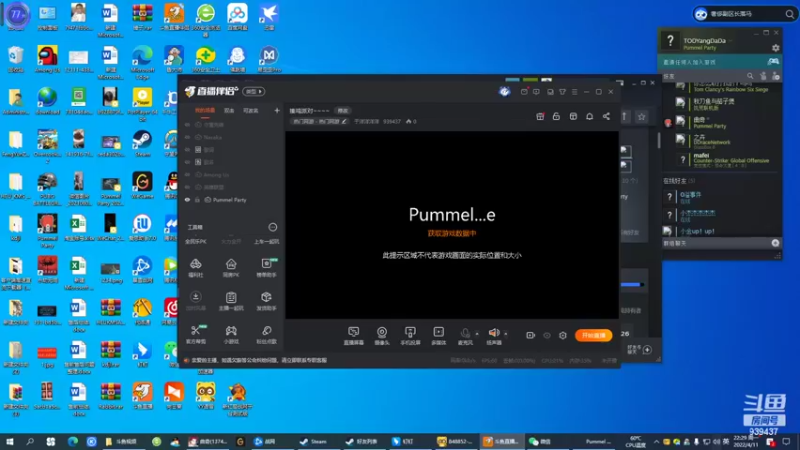This screenshot has width=800, height=450.
Task: Start the live stream with orange button
Action: pyautogui.click(x=593, y=335)
